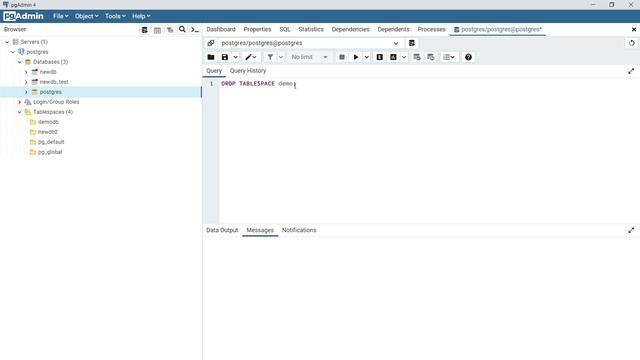Execute the query with play button

pyautogui.click(x=356, y=57)
